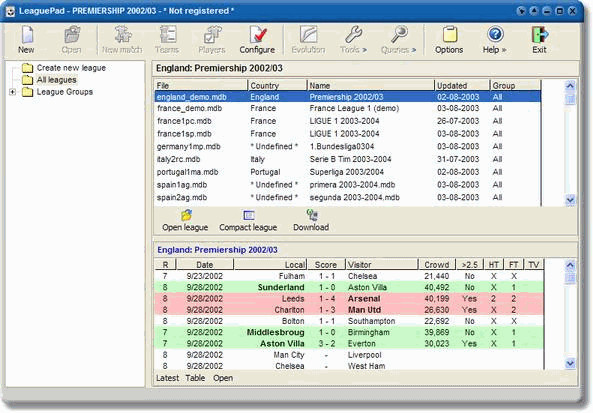Image resolution: width=593 pixels, height=413 pixels.
Task: Click the Download icon
Action: (x=312, y=215)
